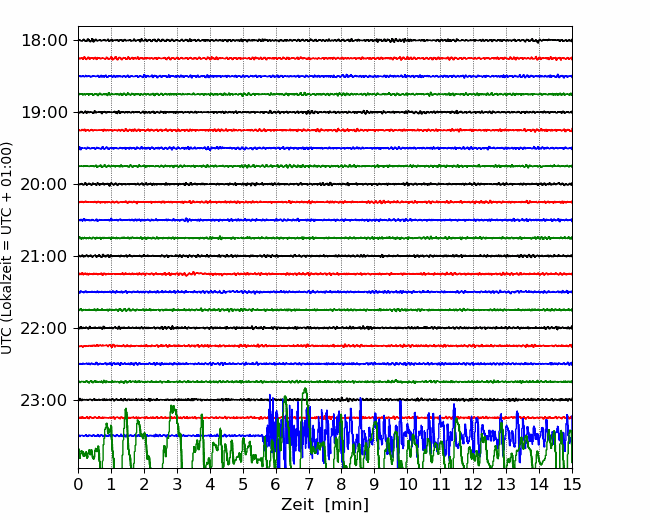Click the 20:00 y-axis label
The image size is (650, 520).
pos(44,185)
